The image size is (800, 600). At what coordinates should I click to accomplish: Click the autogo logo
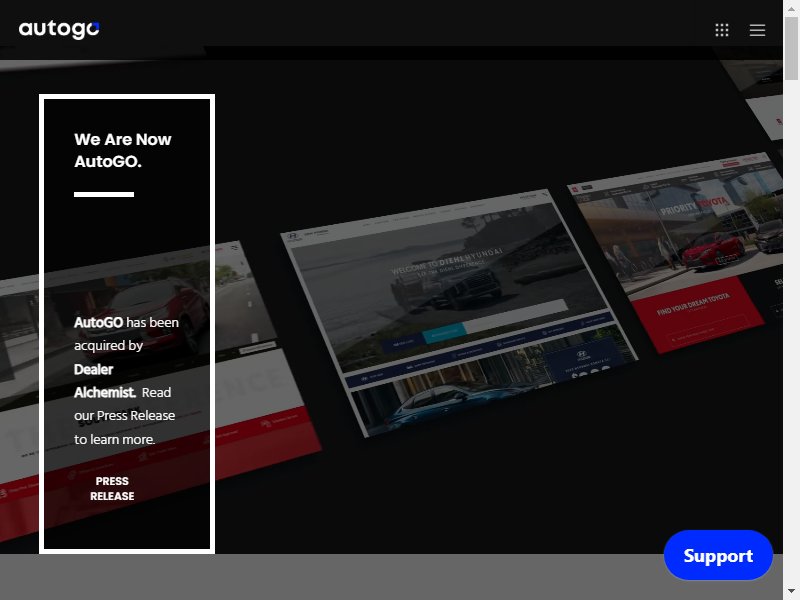coord(59,30)
